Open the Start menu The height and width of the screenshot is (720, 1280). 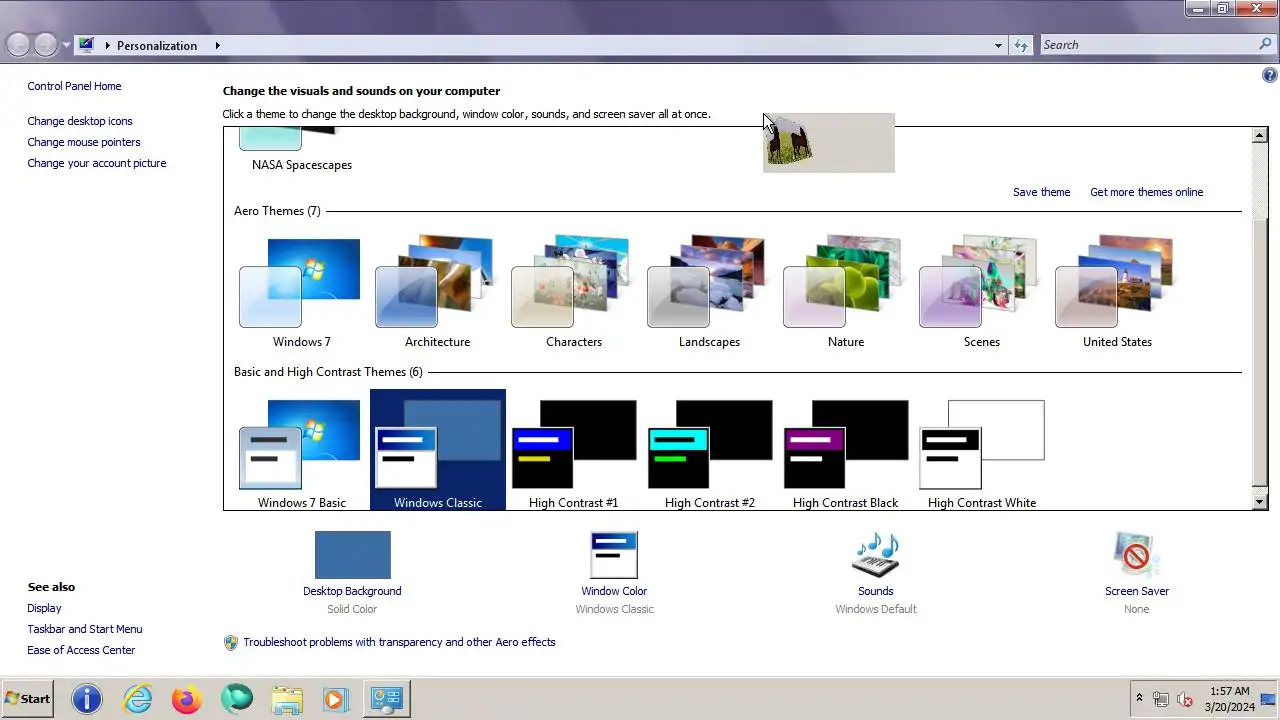(x=28, y=699)
